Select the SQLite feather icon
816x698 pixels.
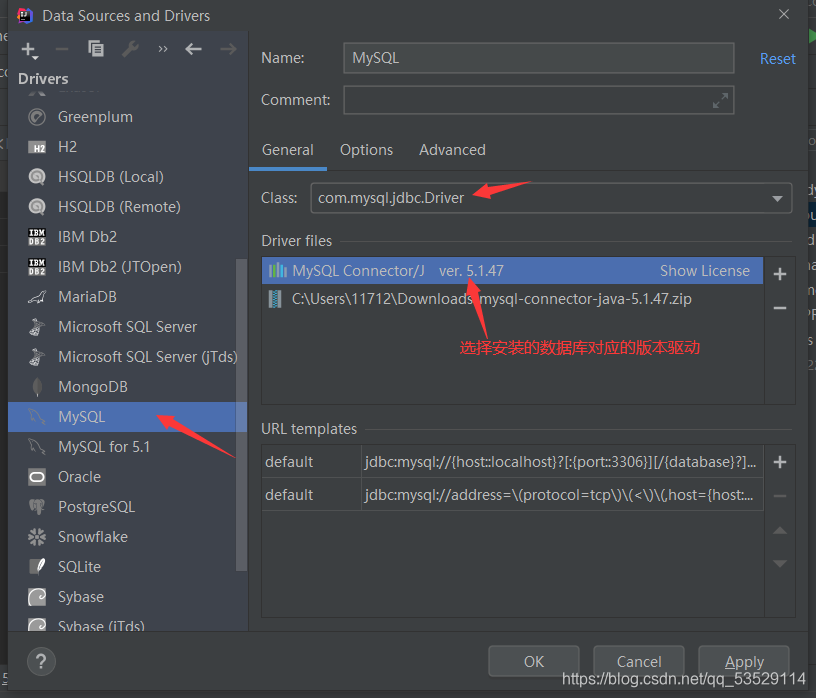[x=37, y=566]
